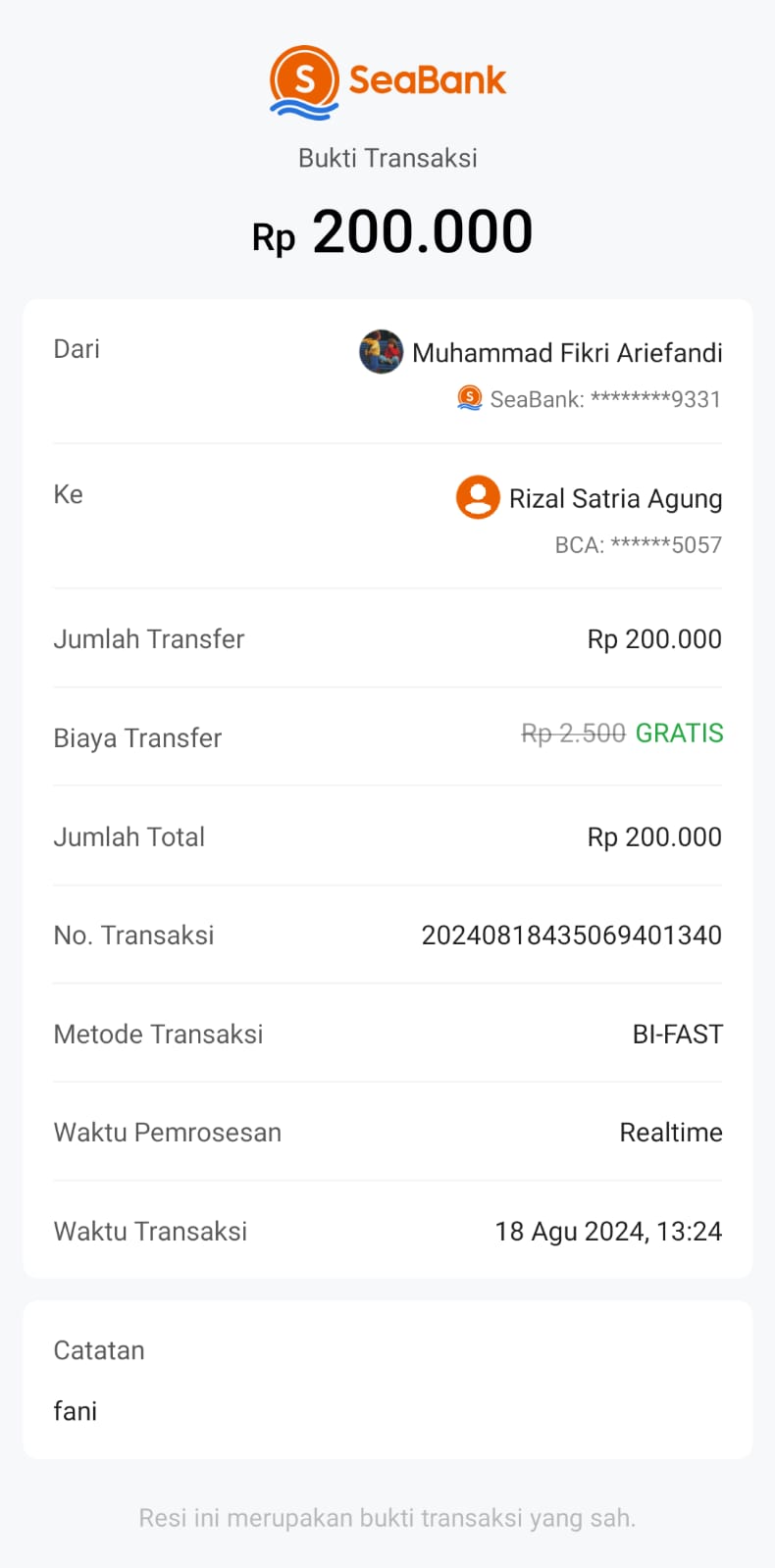Tap the struck-through Rp 2.500 fee
The width and height of the screenshot is (775, 1568).
click(573, 733)
